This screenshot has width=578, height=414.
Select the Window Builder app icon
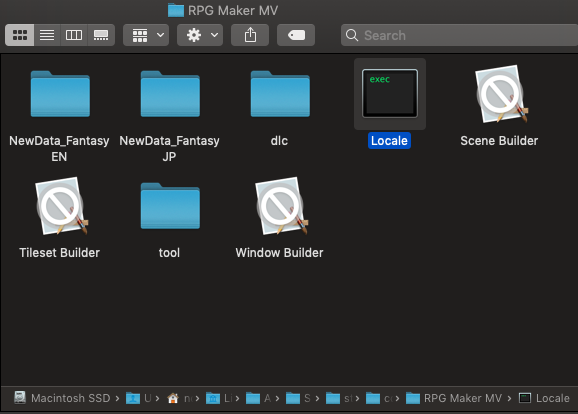point(281,206)
